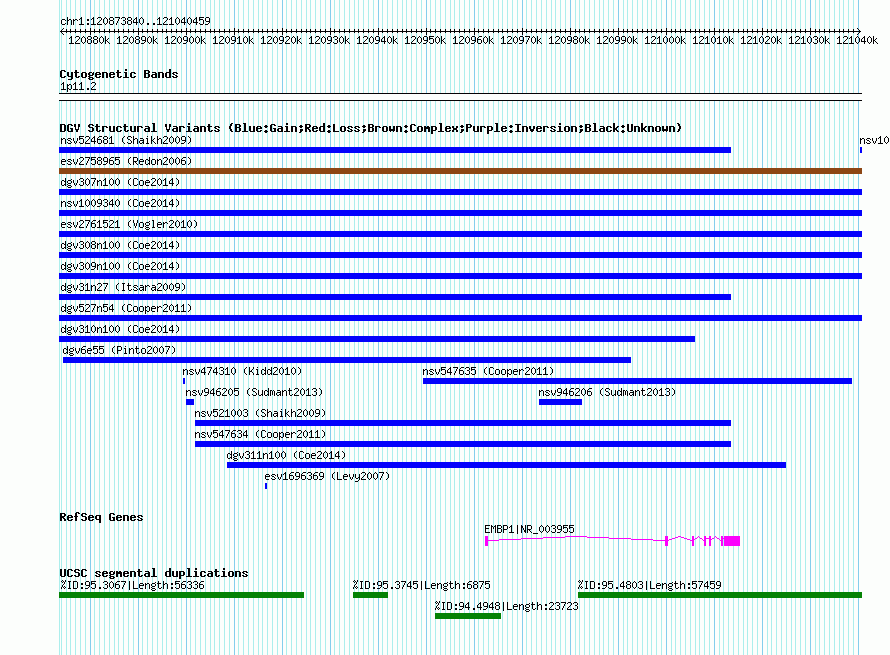Select the brown esv2758965 complex variant bar
The image size is (890, 655).
pyautogui.click(x=460, y=171)
